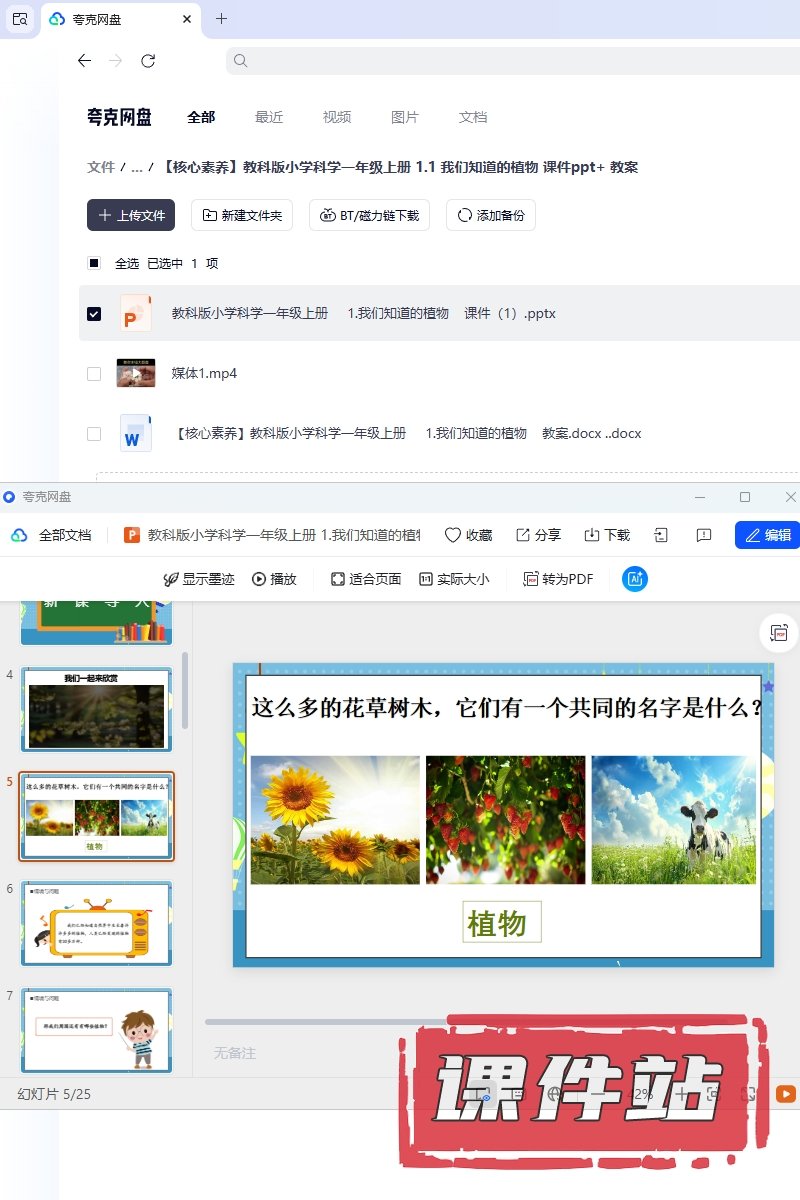Screen dimensions: 800x1200
Task: Click the 转为PDF convert button
Action: click(558, 579)
